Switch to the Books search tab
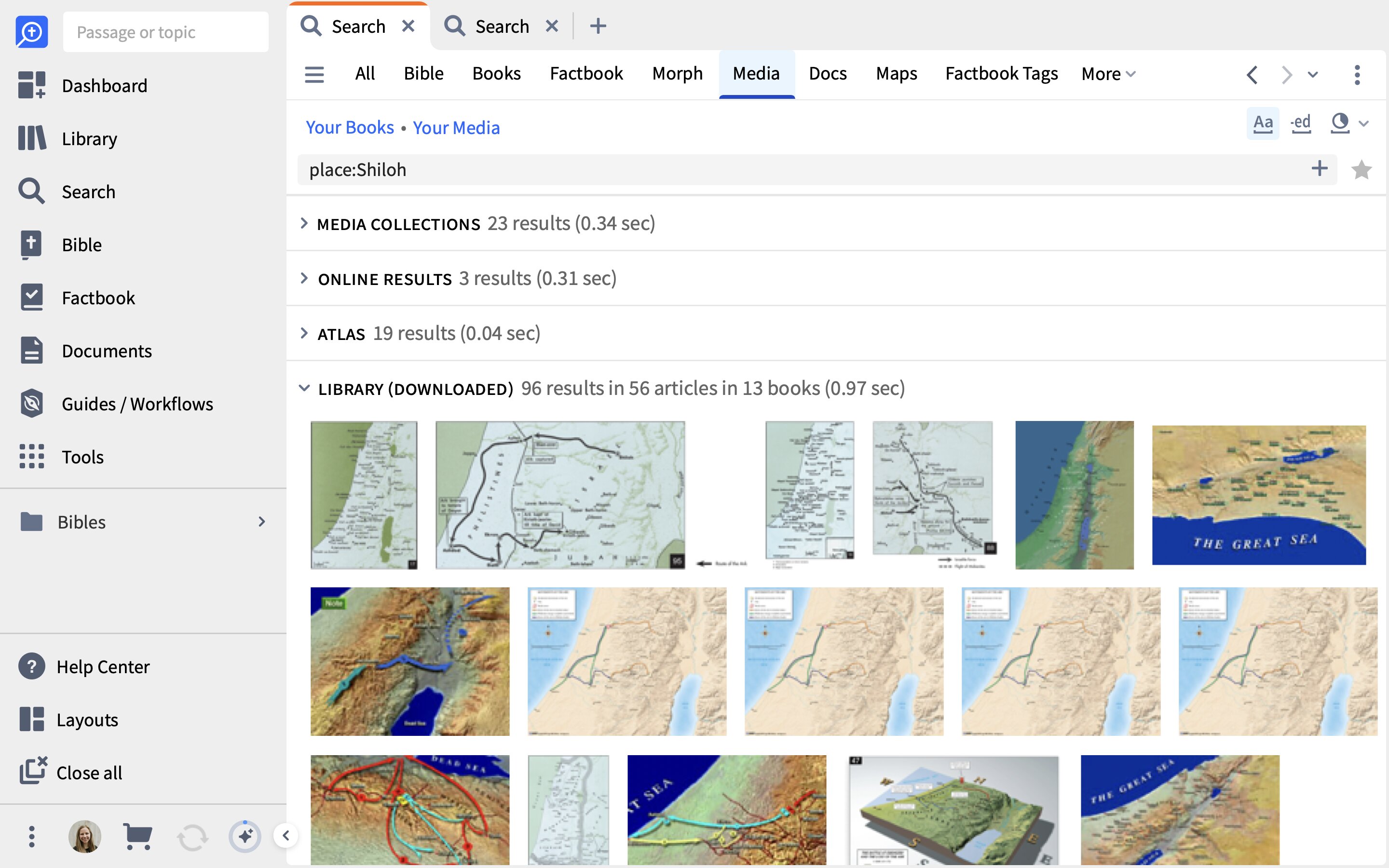1389x868 pixels. 496,73
